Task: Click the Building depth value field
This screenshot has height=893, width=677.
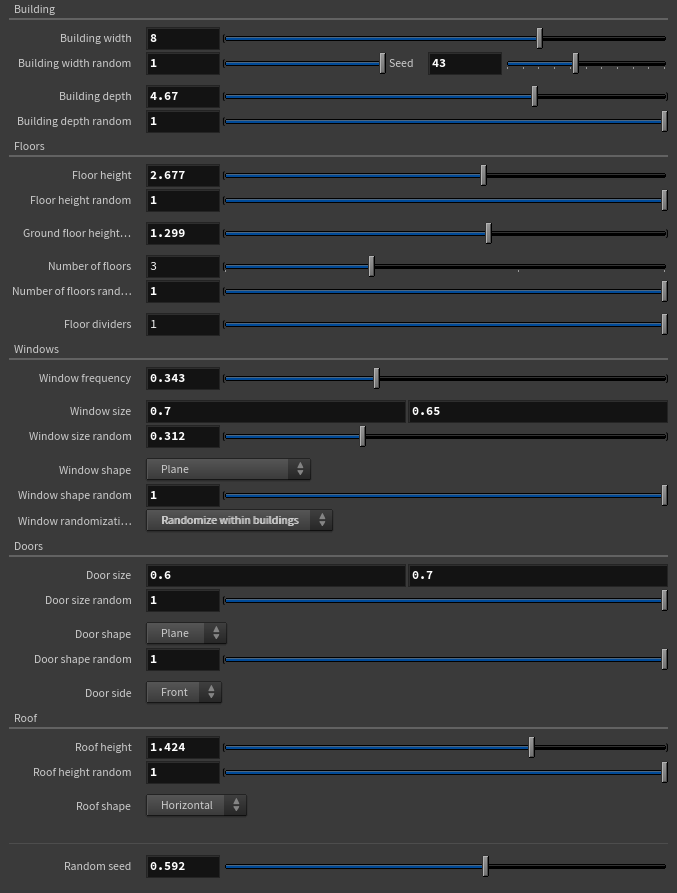Action: point(183,96)
